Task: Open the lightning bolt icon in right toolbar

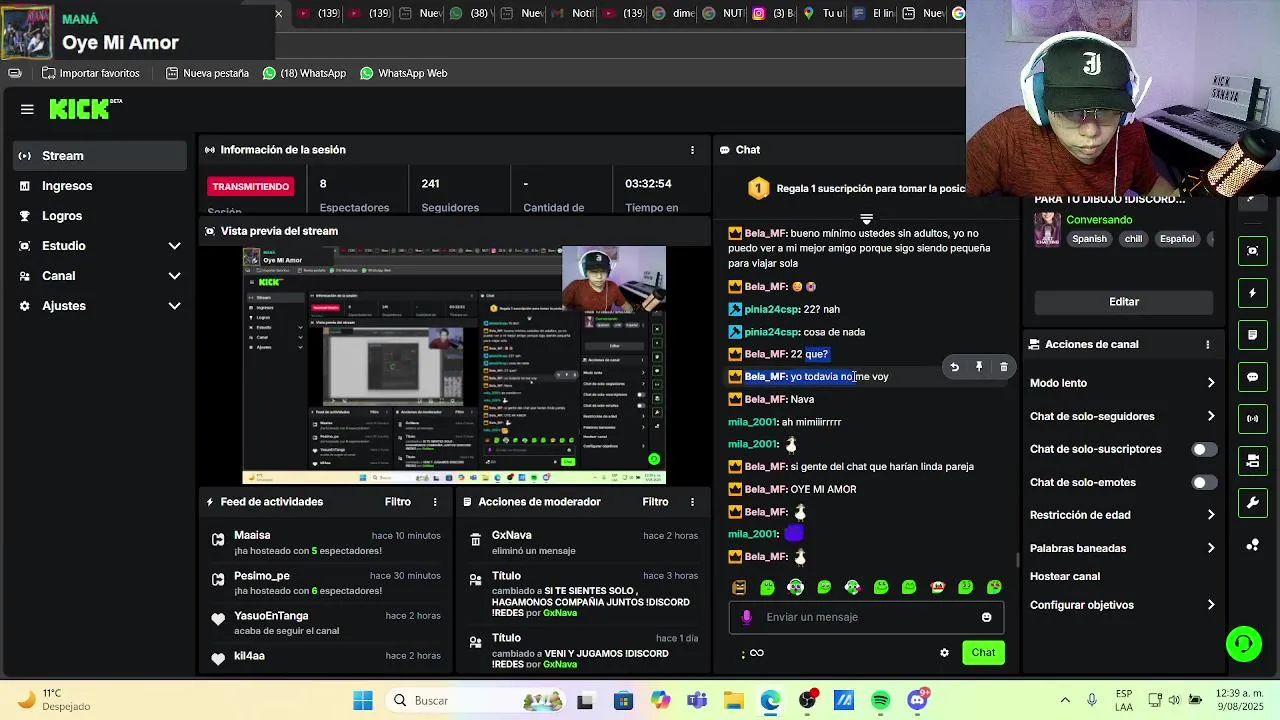Action: (1252, 293)
